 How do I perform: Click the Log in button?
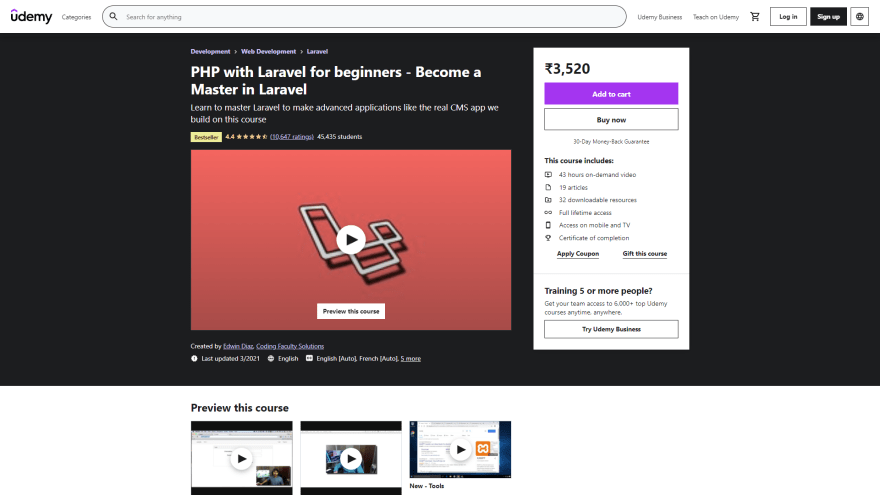[788, 17]
